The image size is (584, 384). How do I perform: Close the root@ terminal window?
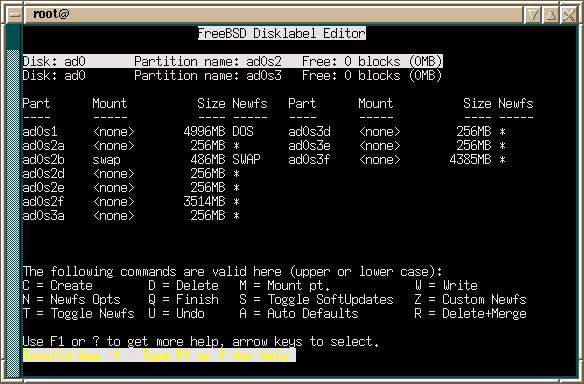click(x=569, y=15)
